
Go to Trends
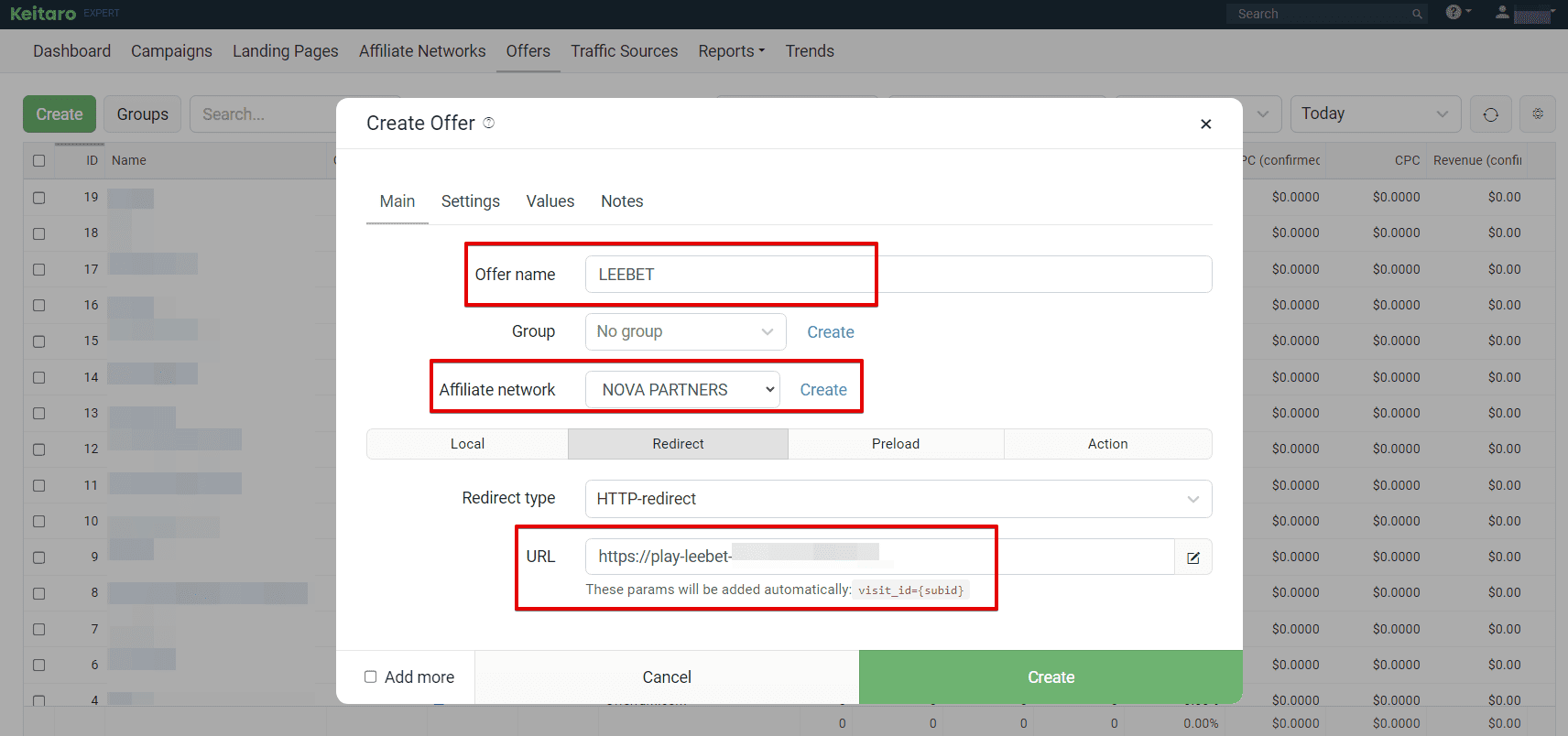click(x=810, y=51)
